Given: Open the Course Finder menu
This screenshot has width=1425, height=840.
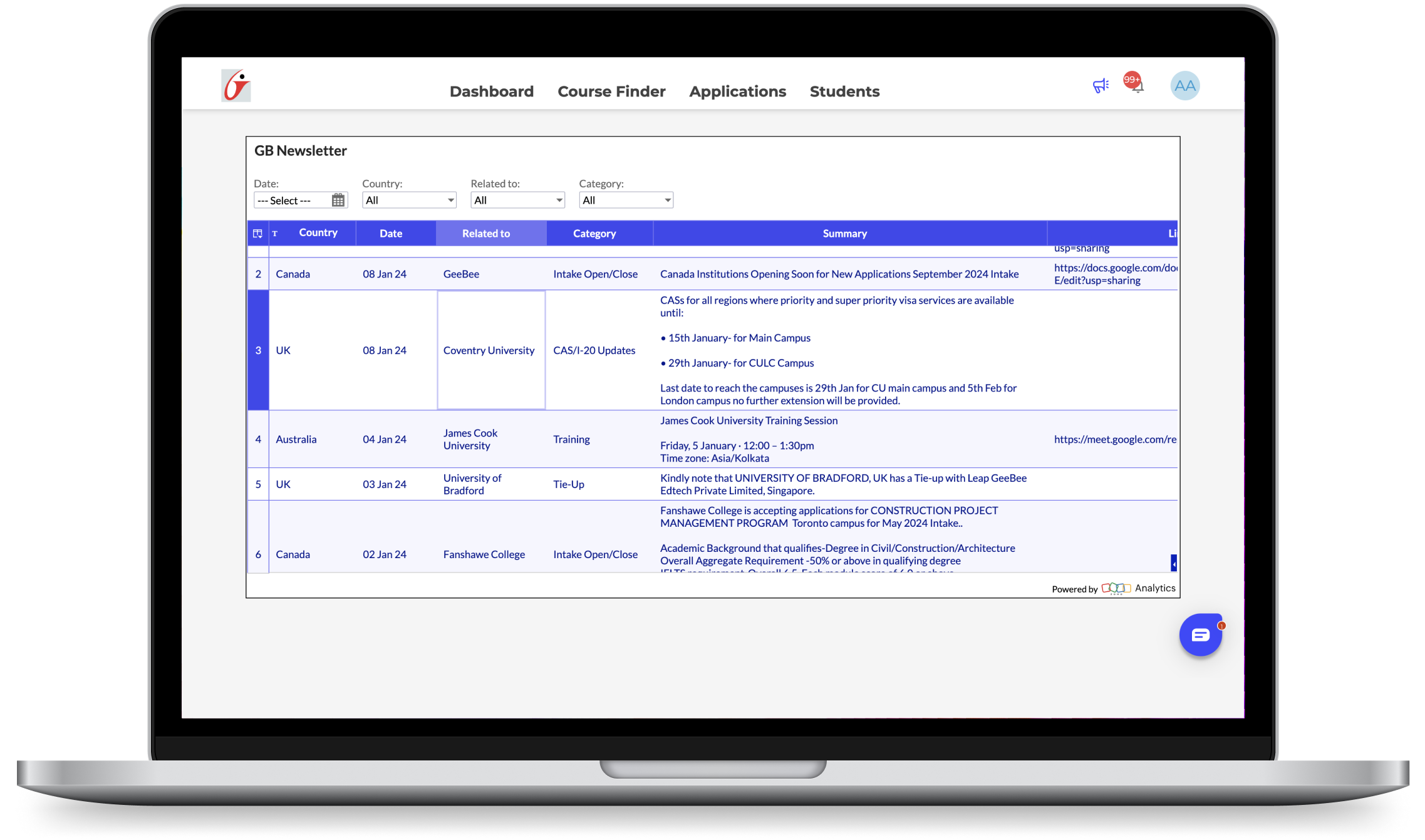Looking at the screenshot, I should click(611, 91).
